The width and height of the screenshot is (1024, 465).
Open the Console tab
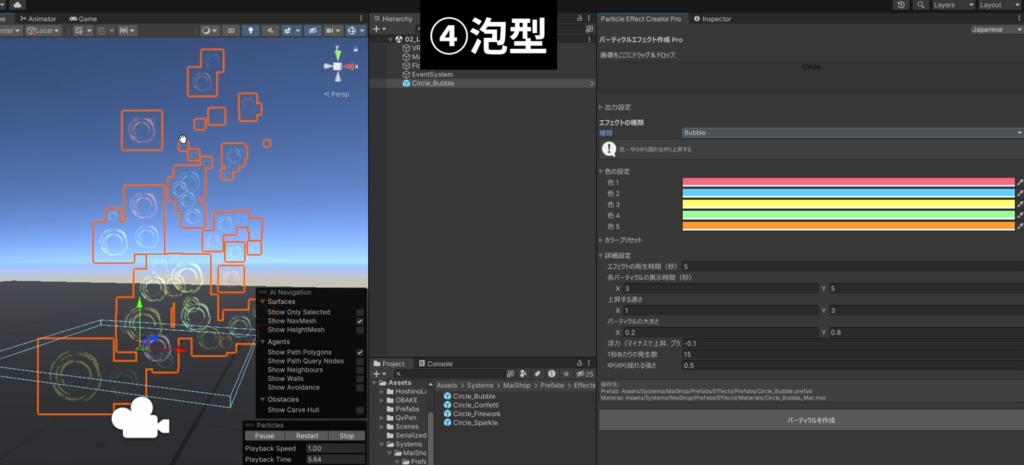436,364
